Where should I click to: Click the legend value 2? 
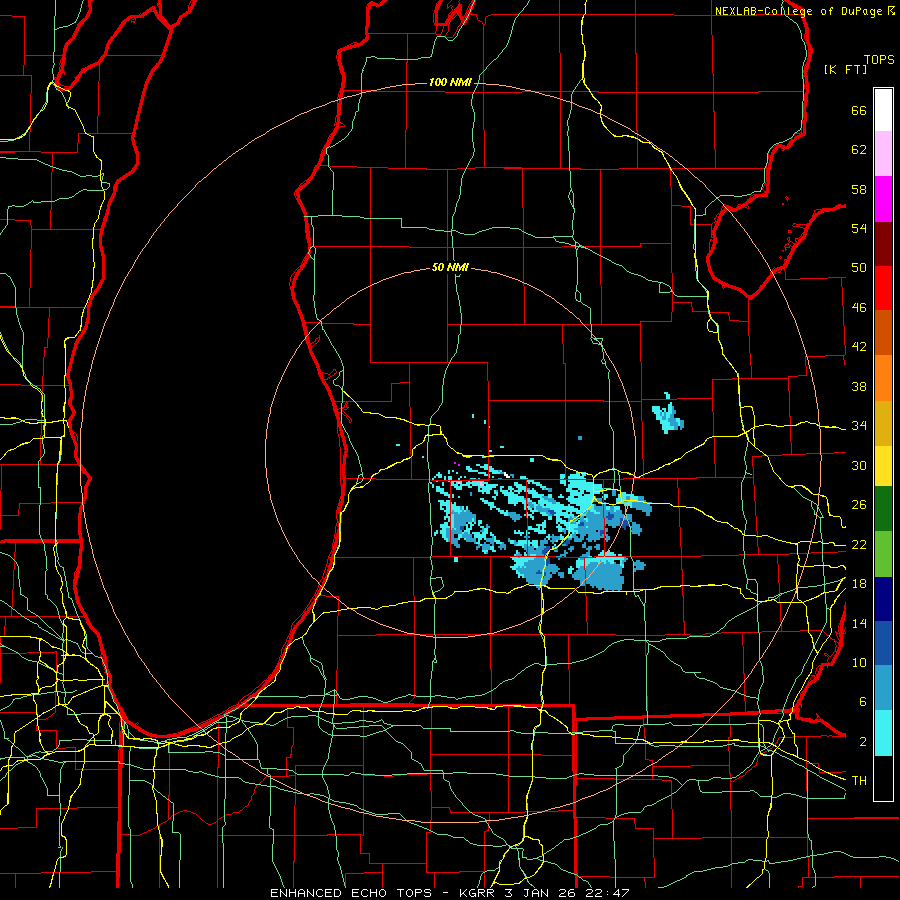click(x=863, y=742)
